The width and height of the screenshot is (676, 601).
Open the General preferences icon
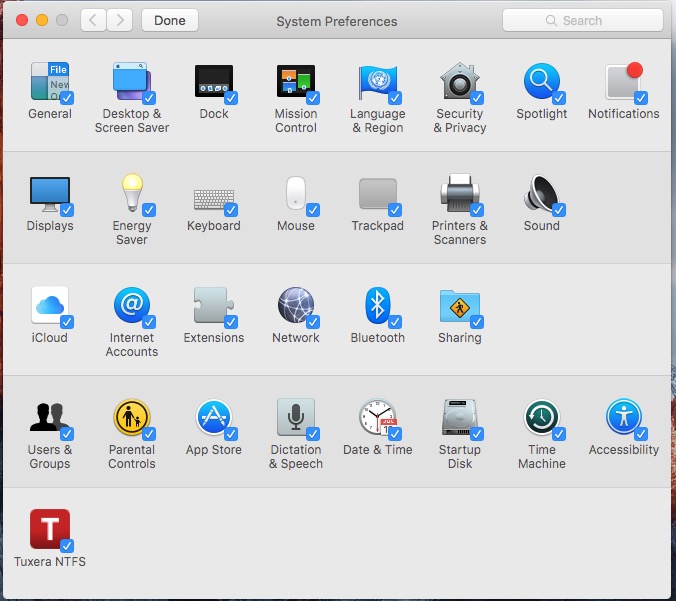click(x=49, y=82)
